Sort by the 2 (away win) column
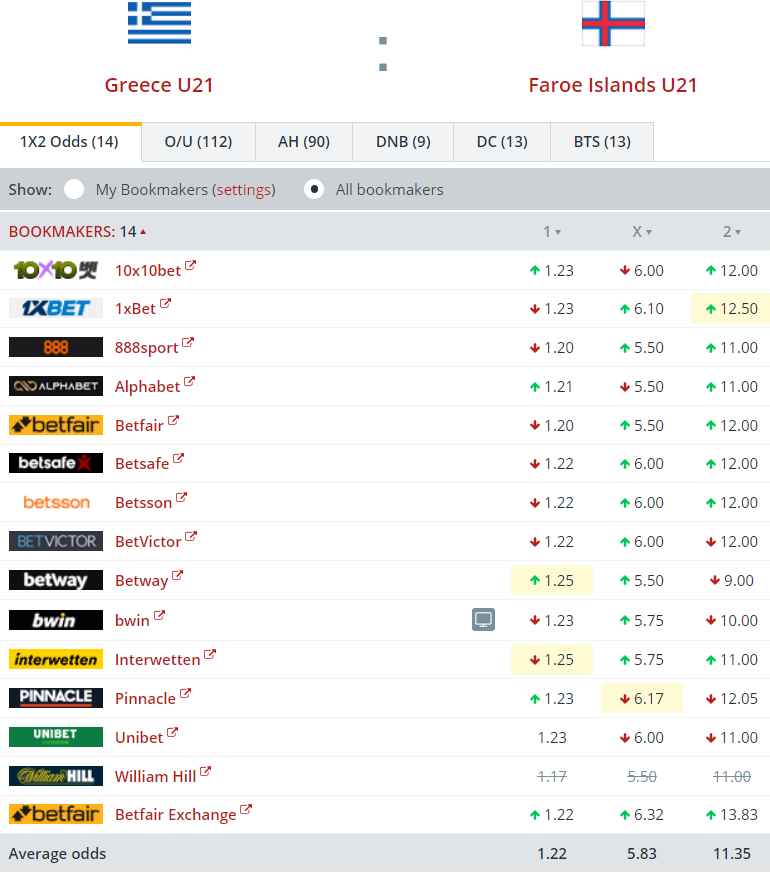Viewport: 770px width, 873px height. pos(732,232)
